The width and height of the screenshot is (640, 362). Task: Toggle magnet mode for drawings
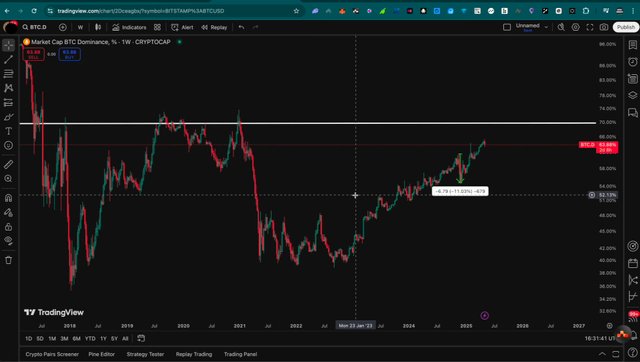click(9, 198)
